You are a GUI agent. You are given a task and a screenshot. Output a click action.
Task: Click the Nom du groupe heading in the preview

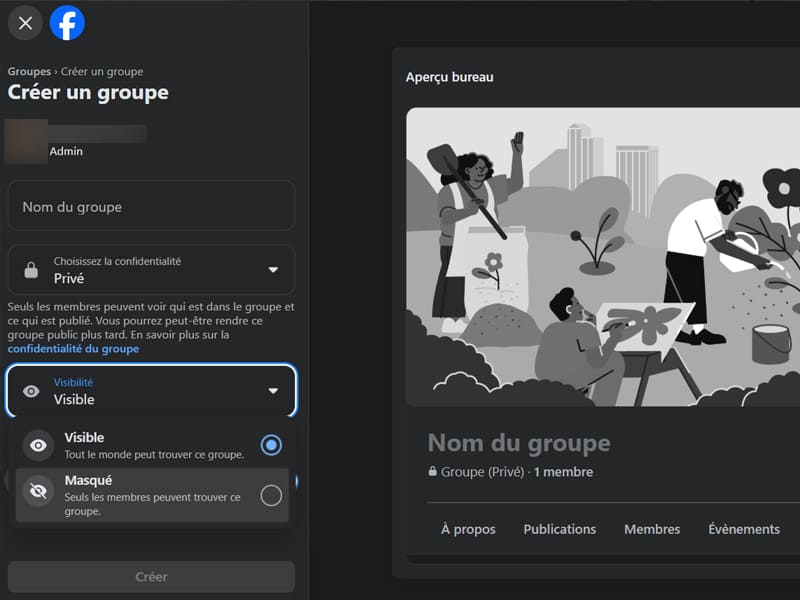519,443
